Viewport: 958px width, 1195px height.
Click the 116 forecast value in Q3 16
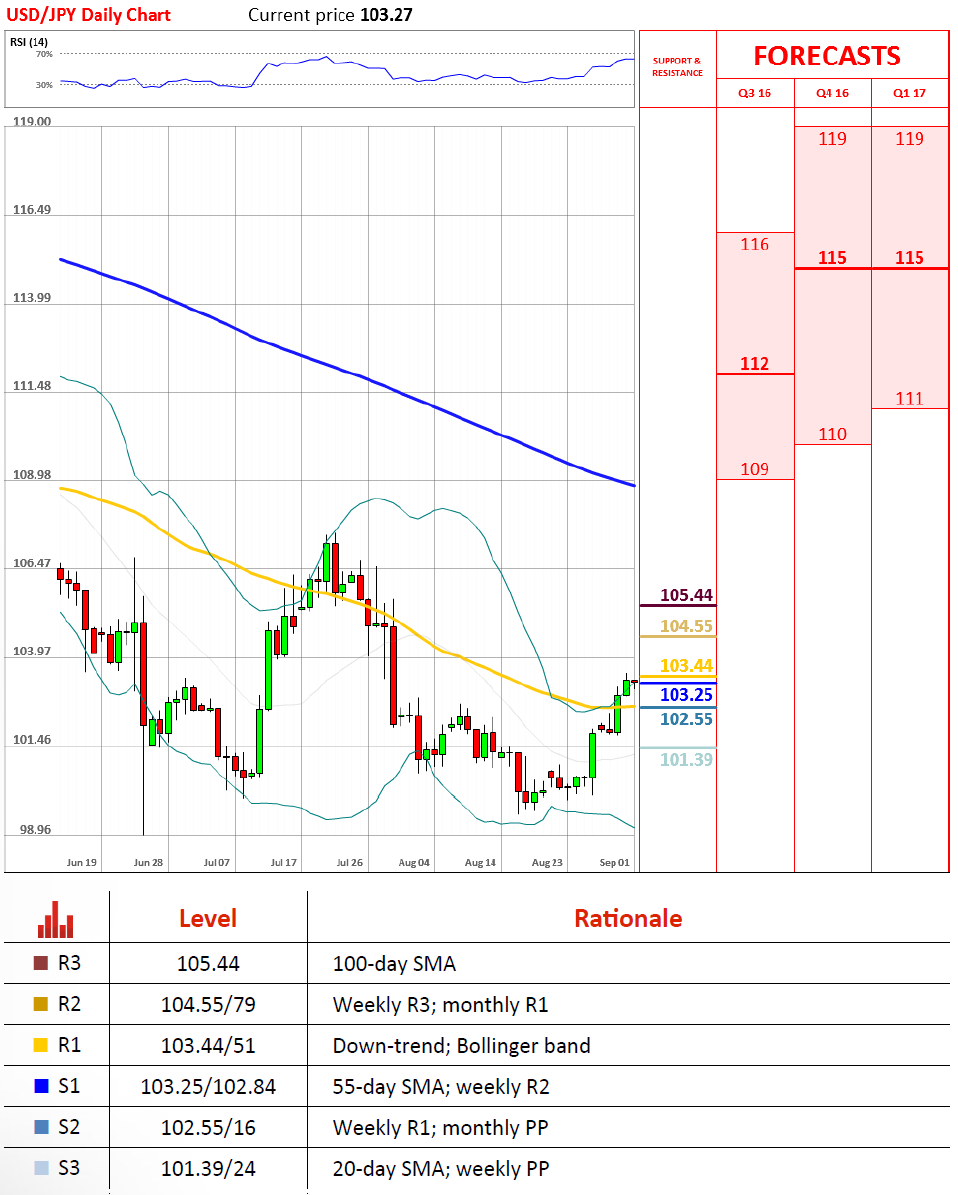click(x=755, y=245)
